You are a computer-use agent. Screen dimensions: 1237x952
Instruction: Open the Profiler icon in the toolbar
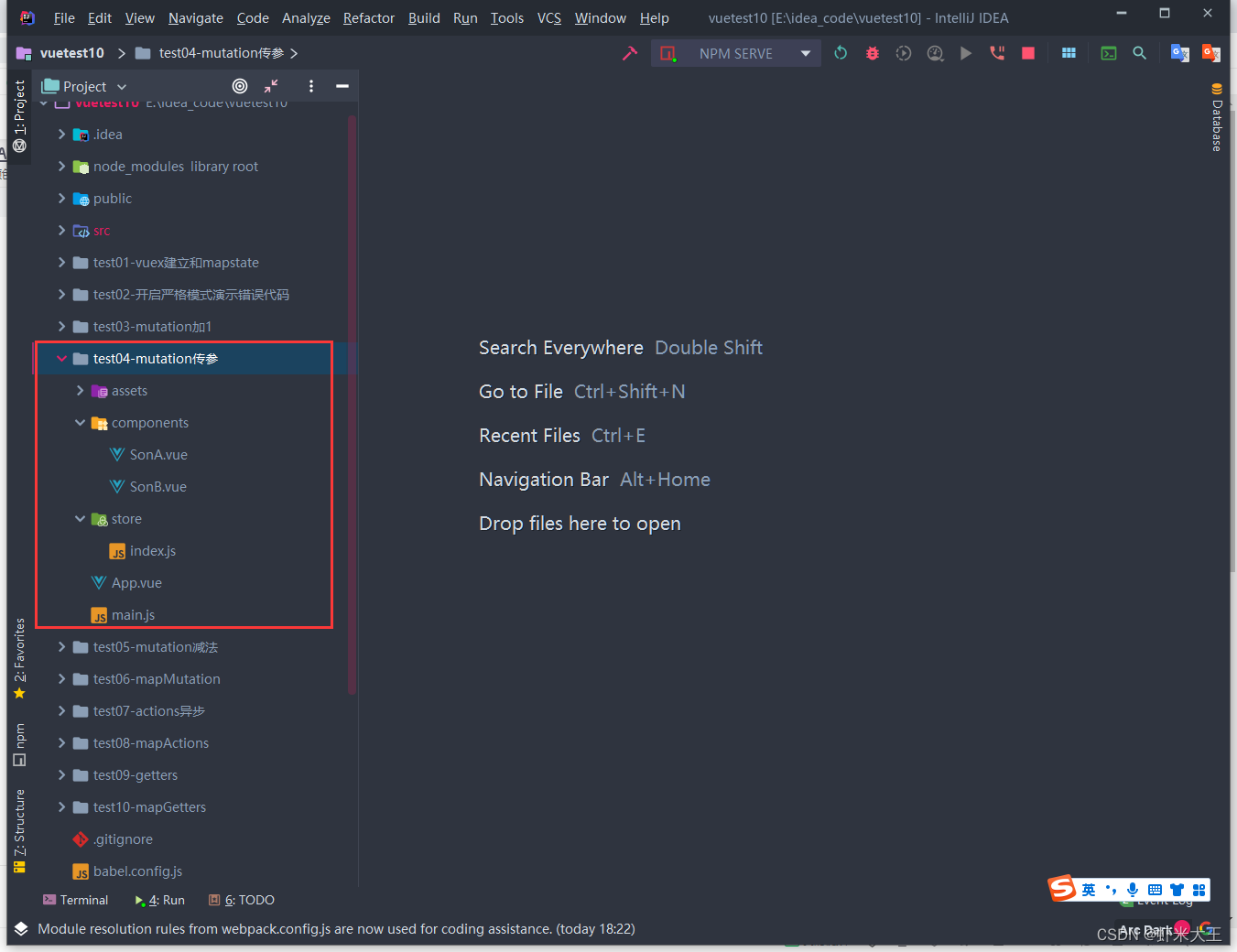pos(935,53)
